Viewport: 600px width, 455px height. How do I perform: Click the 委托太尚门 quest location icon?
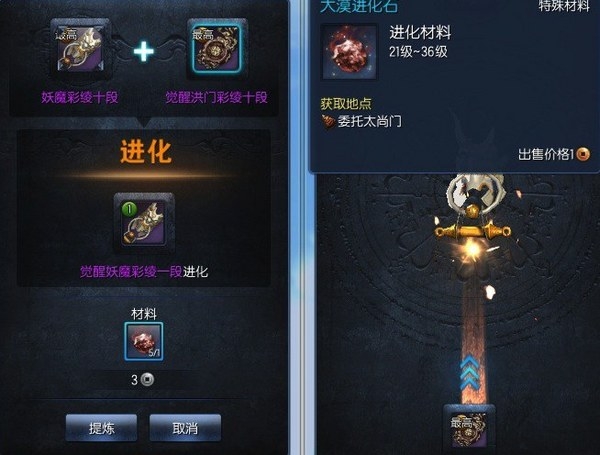tap(328, 122)
